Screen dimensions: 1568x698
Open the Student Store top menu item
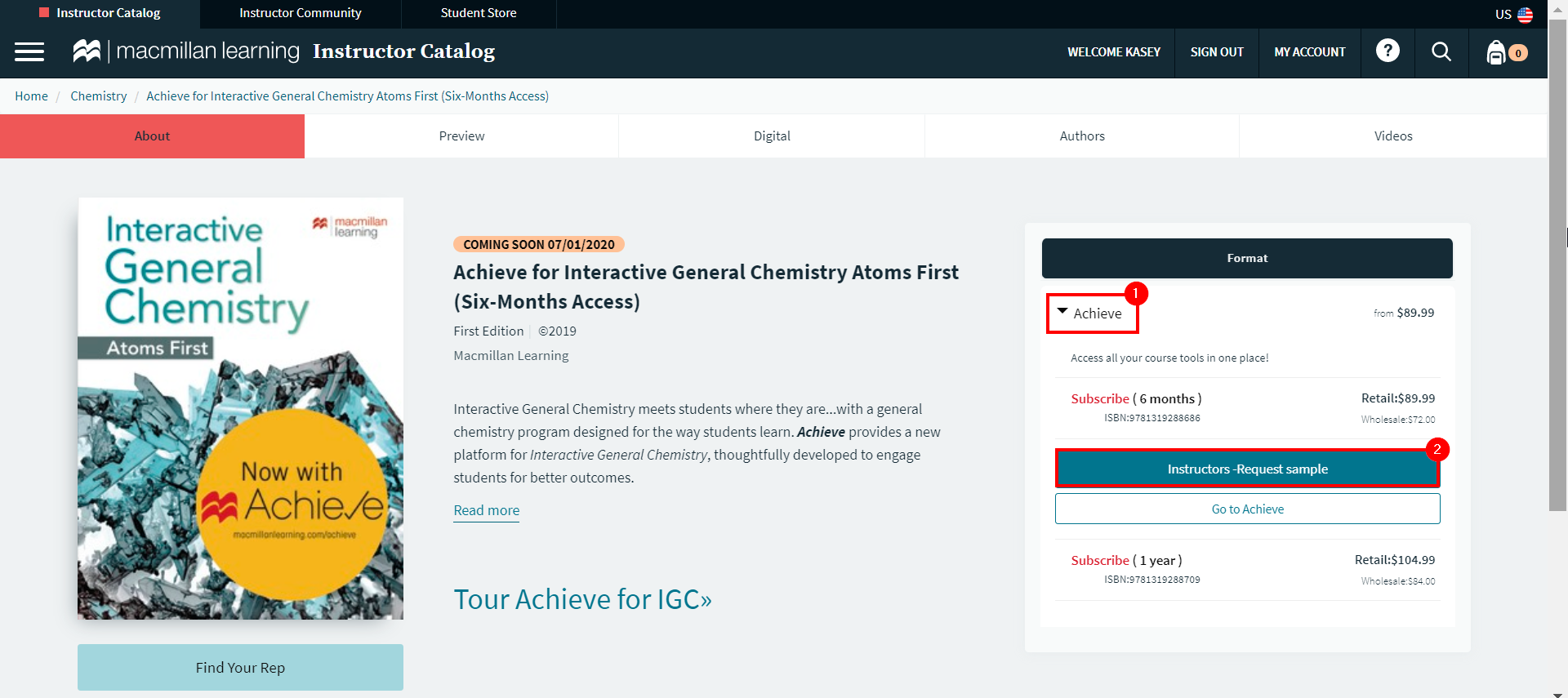pos(478,13)
